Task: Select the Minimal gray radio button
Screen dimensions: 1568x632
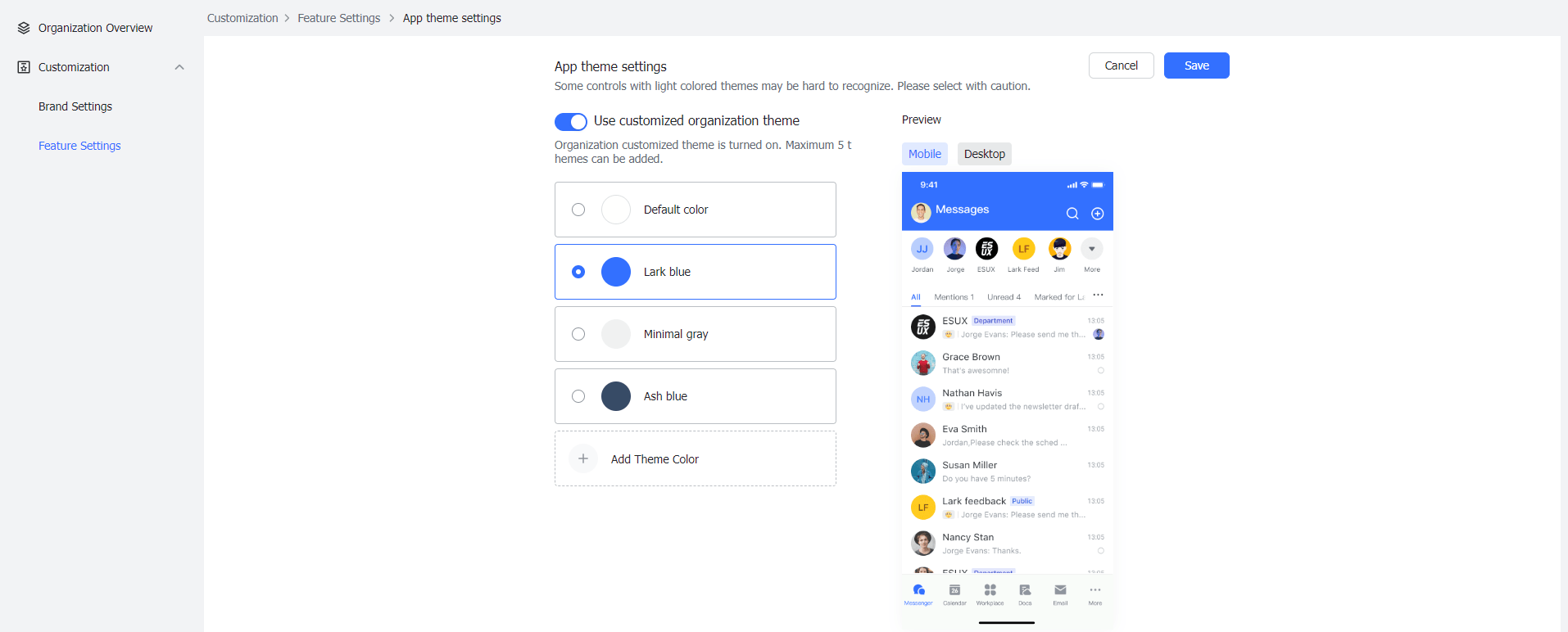Action: point(578,334)
